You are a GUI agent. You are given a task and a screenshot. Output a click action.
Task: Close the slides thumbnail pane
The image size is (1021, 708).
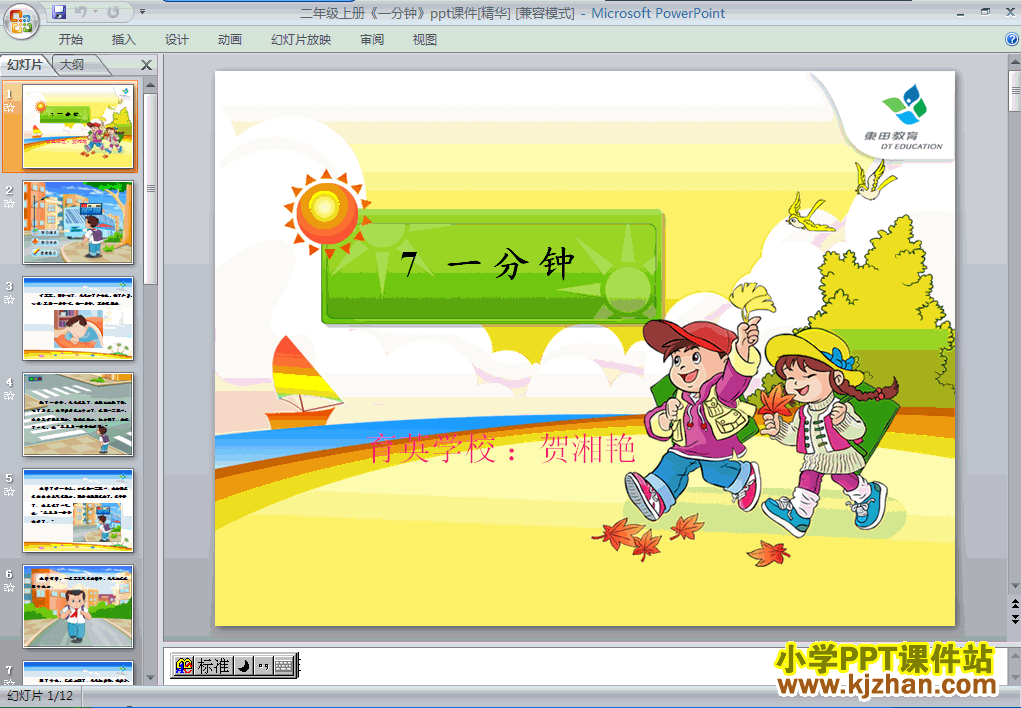(147, 64)
